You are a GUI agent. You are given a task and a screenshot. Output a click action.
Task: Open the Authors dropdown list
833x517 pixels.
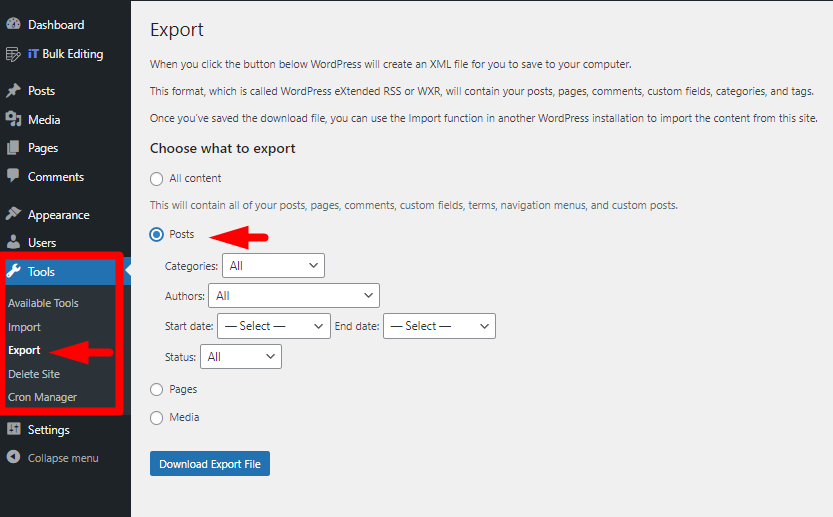(x=294, y=295)
